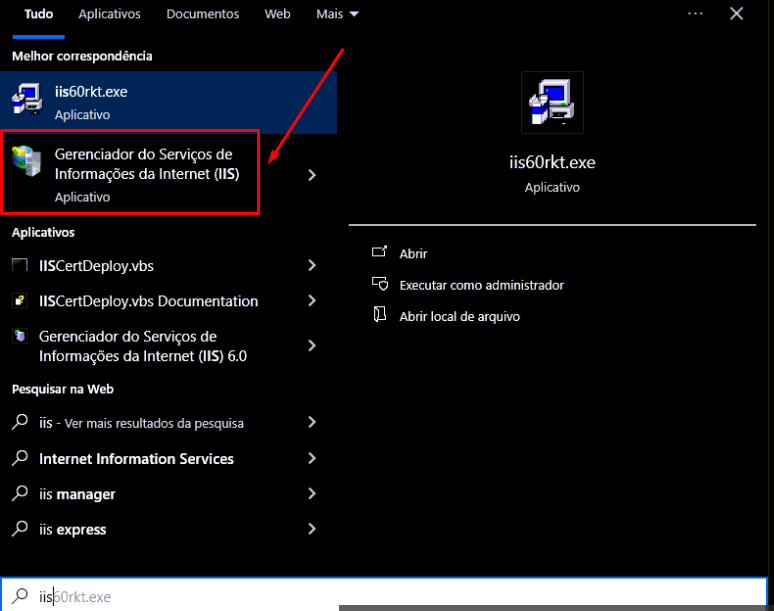Click iis60rkt.exe title in preview pane

coord(552,162)
